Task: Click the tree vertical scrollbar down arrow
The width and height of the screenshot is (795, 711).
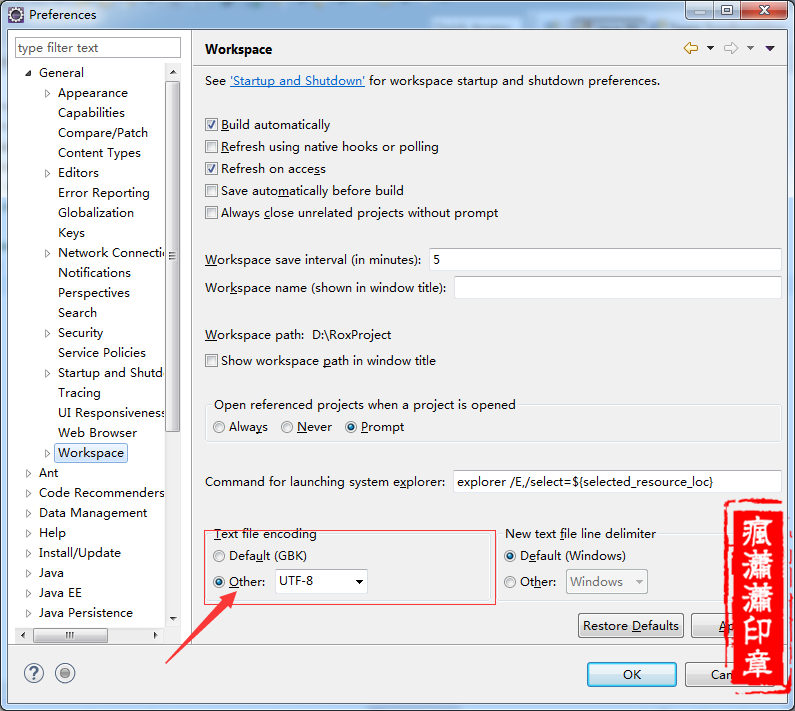Action: pyautogui.click(x=173, y=619)
